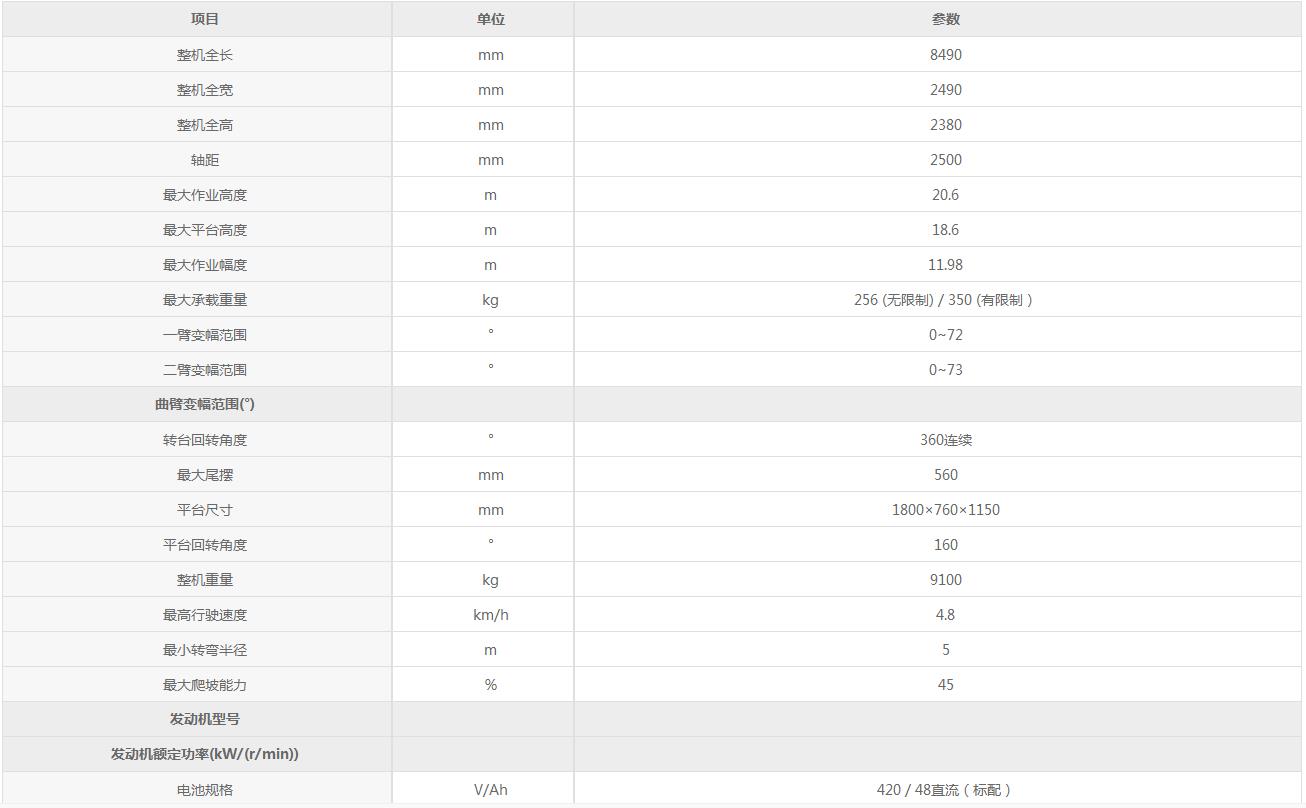This screenshot has height=808, width=1306.
Task: Click the 发动机额定功率(kW/(r/min)) row
Action: [205, 754]
